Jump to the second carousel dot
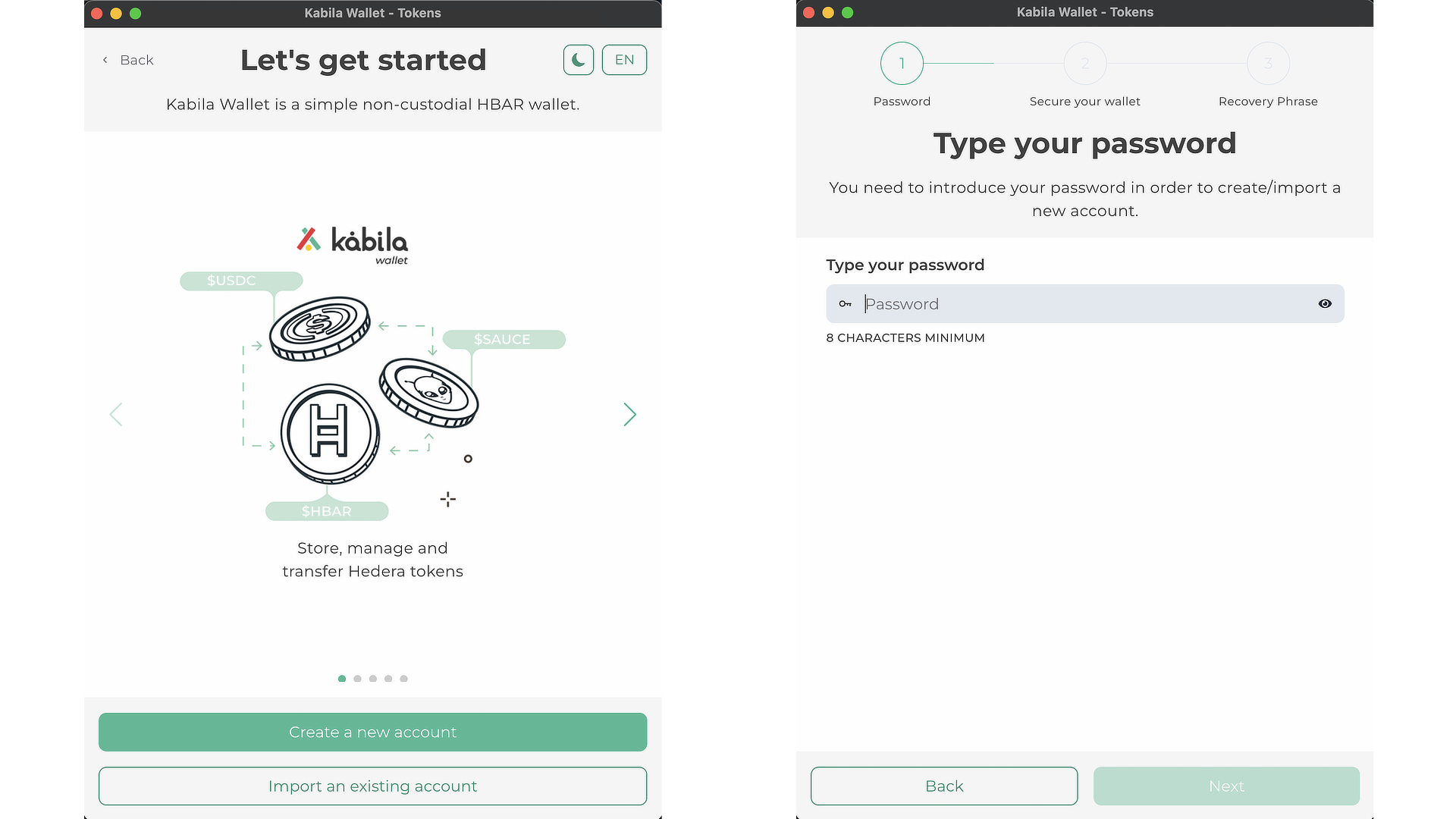 (357, 679)
